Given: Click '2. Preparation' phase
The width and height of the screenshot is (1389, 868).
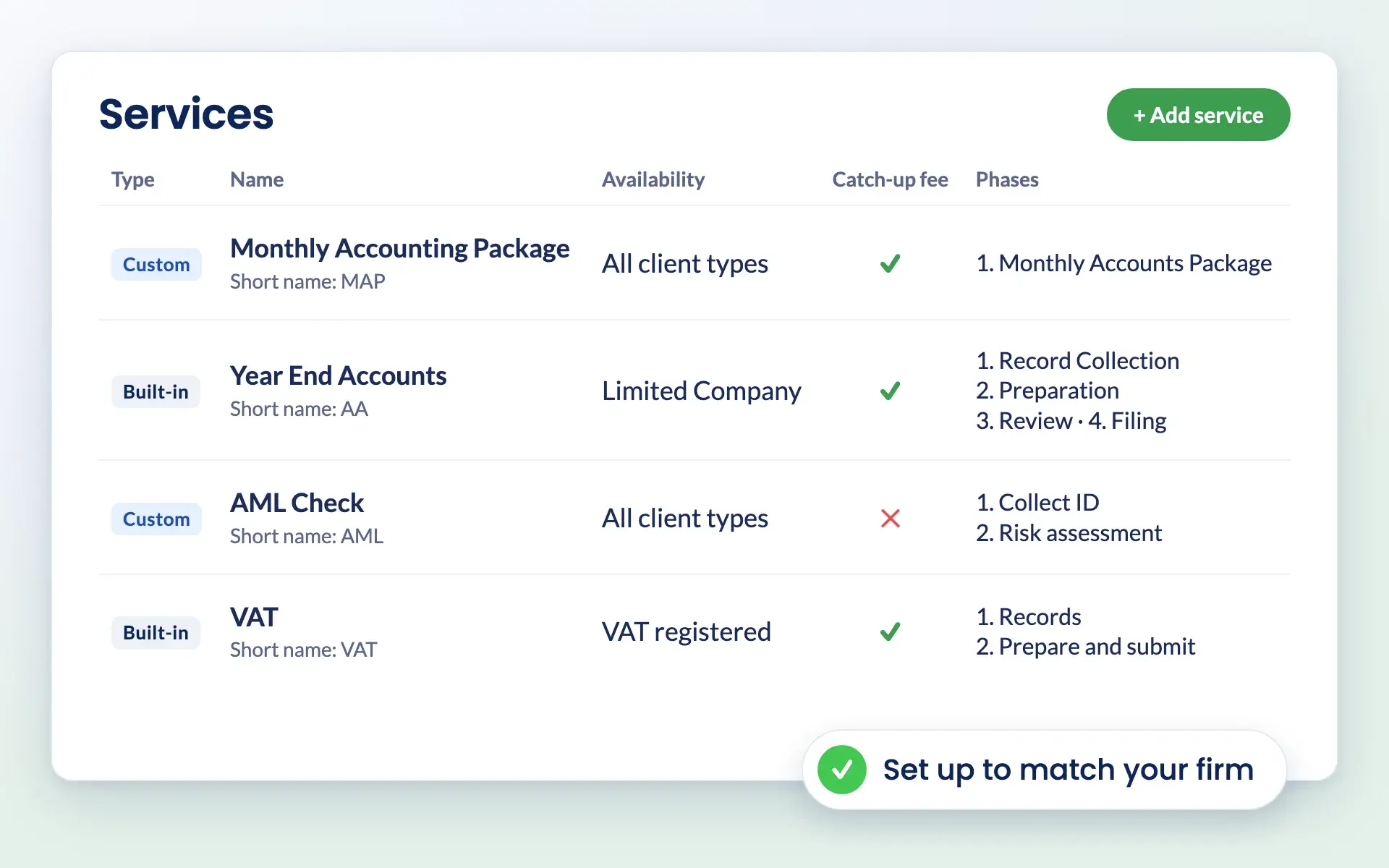Looking at the screenshot, I should 1047,391.
